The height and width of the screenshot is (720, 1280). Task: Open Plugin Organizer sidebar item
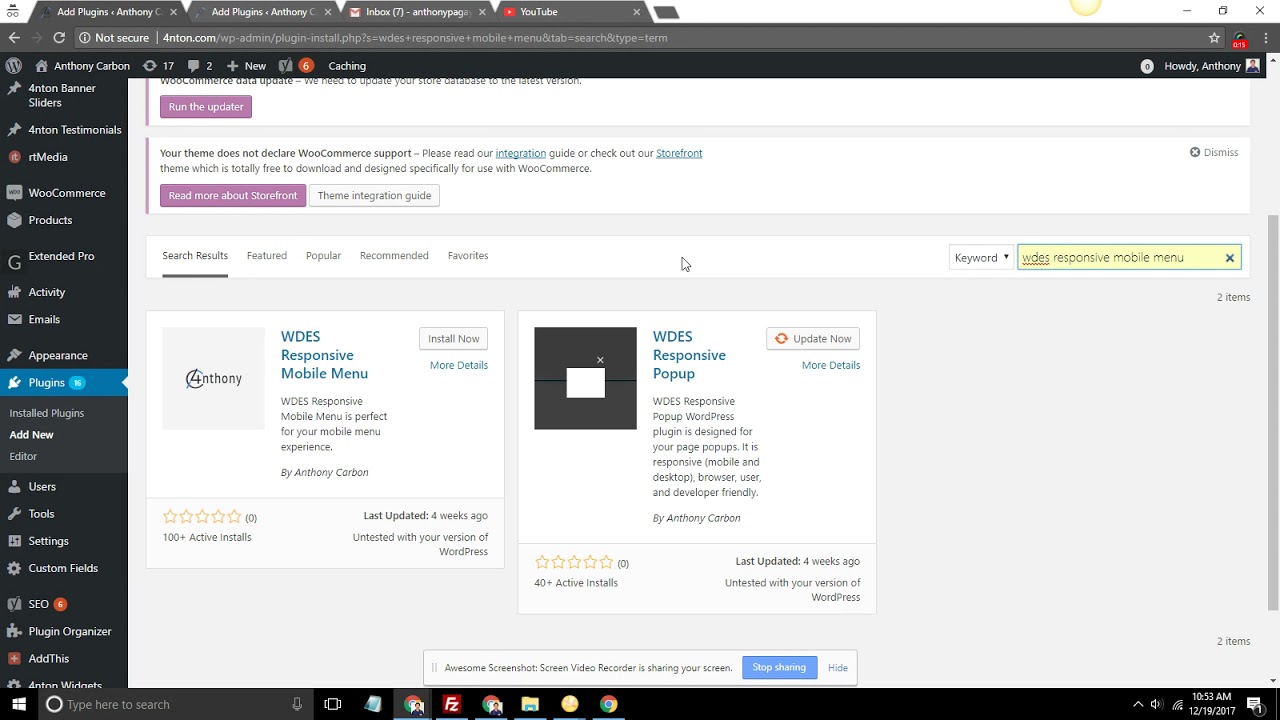[64, 631]
